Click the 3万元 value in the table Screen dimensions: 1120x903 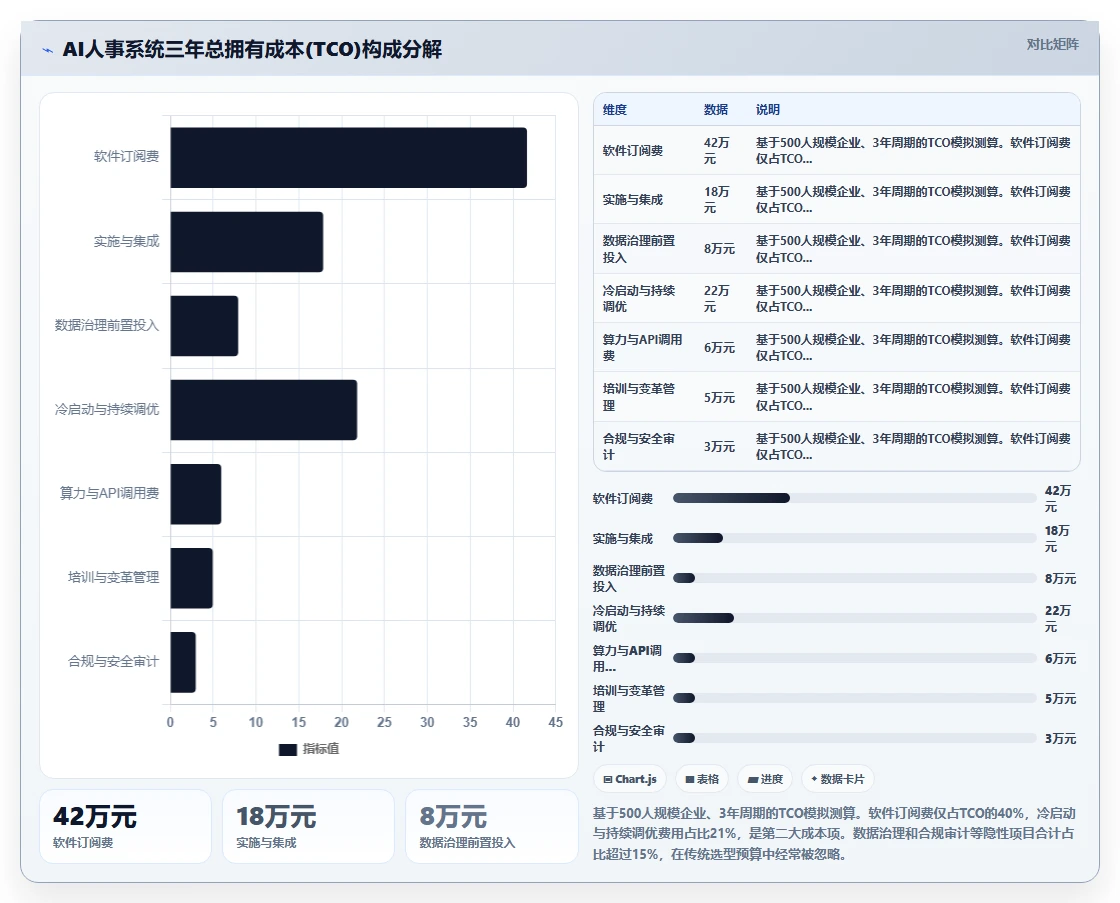(719, 446)
